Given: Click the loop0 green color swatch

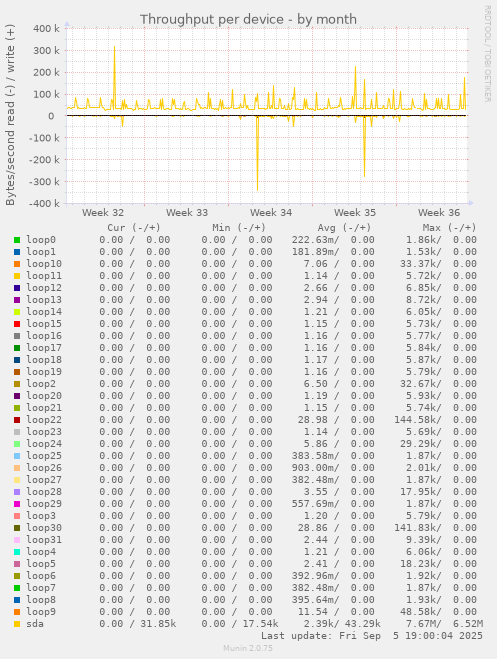Looking at the screenshot, I should coord(17,240).
